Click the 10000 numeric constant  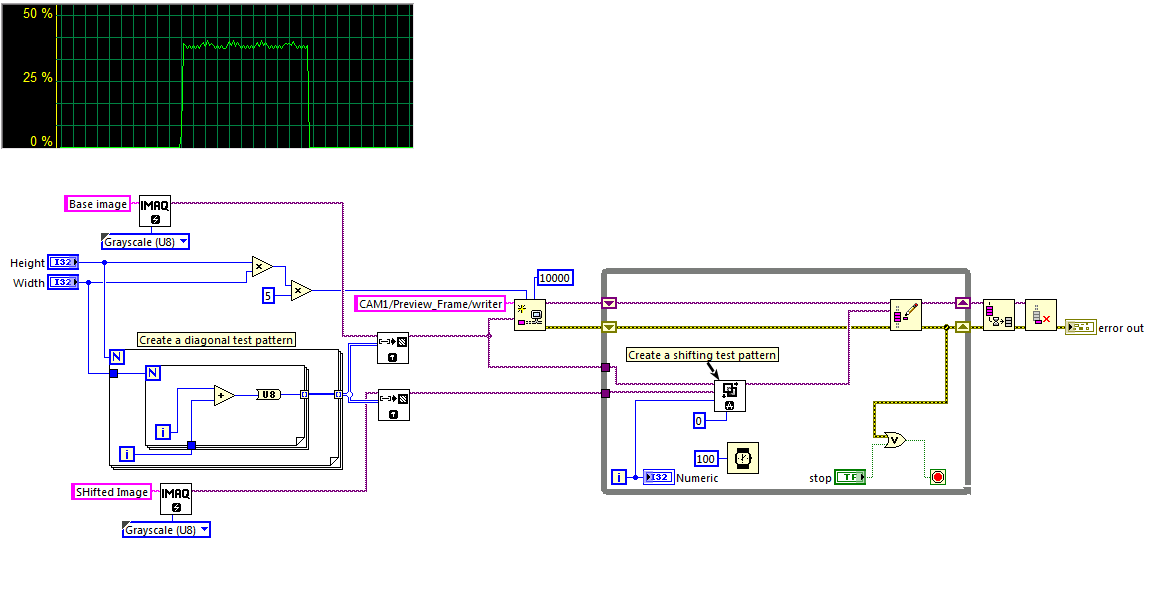pyautogui.click(x=555, y=278)
